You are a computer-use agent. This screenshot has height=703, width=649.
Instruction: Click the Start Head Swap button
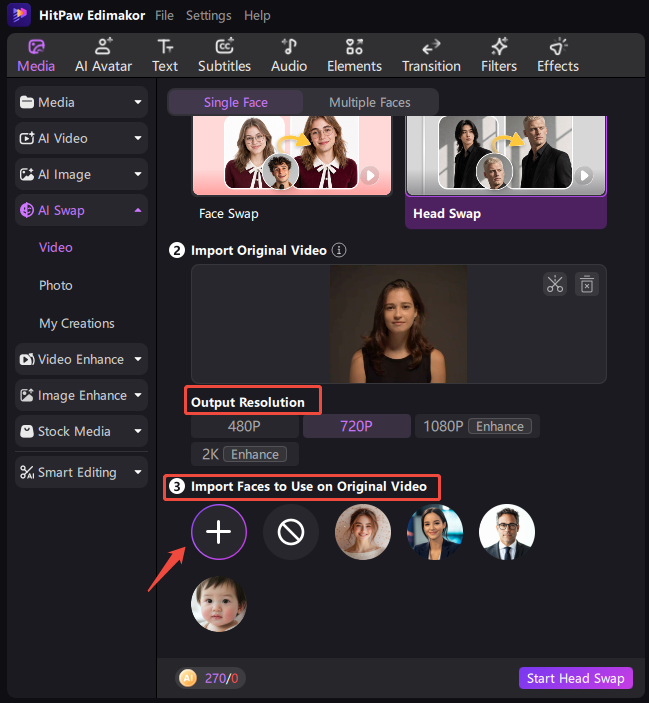pos(575,678)
